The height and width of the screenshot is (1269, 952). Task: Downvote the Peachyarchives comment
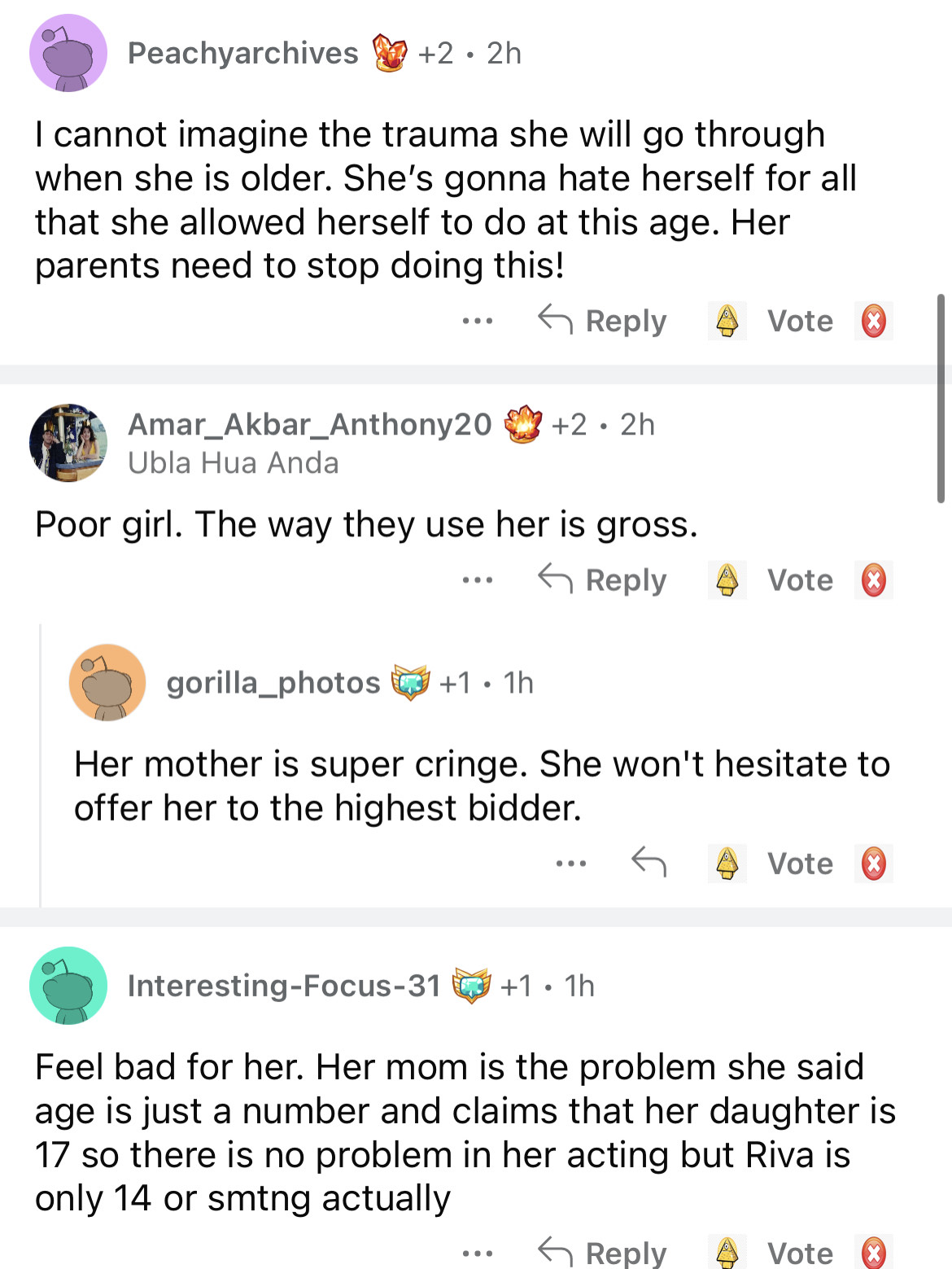point(873,321)
